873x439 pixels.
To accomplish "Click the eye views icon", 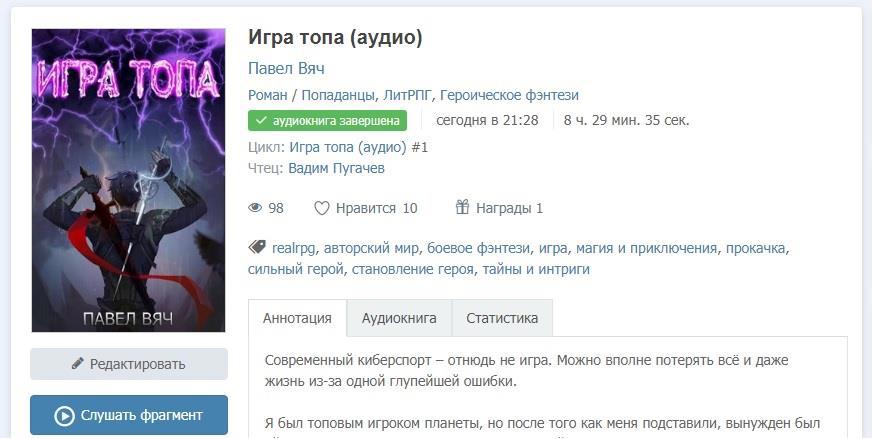I will [x=255, y=208].
